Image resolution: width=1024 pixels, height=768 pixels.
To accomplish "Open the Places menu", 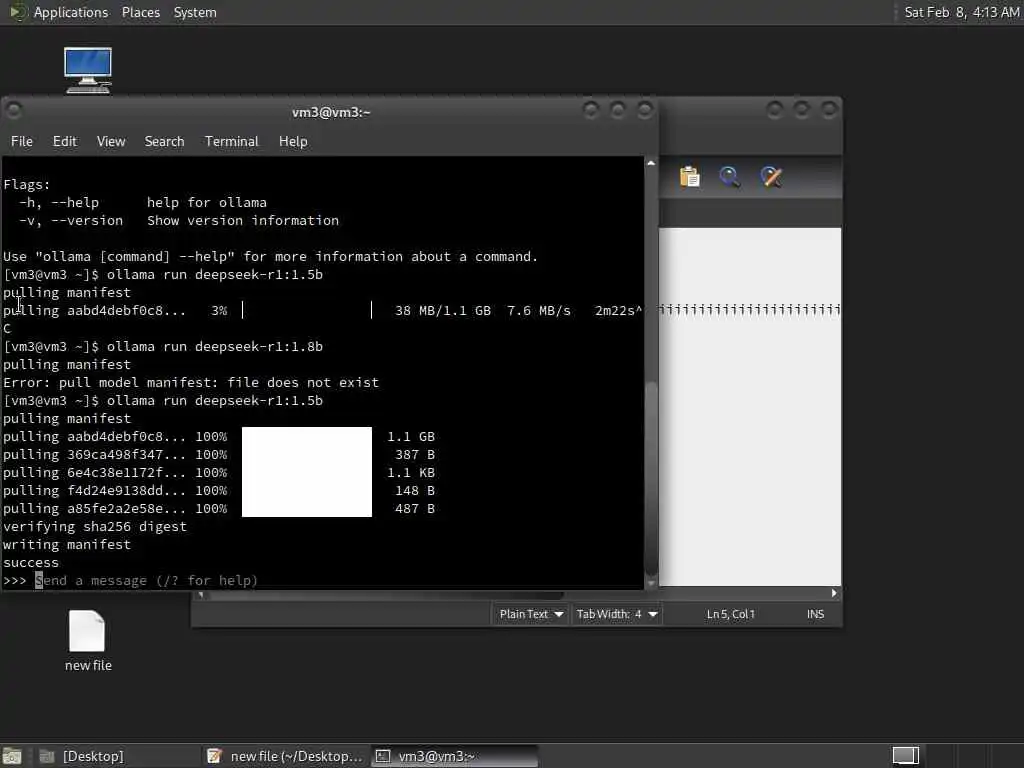I will (140, 12).
